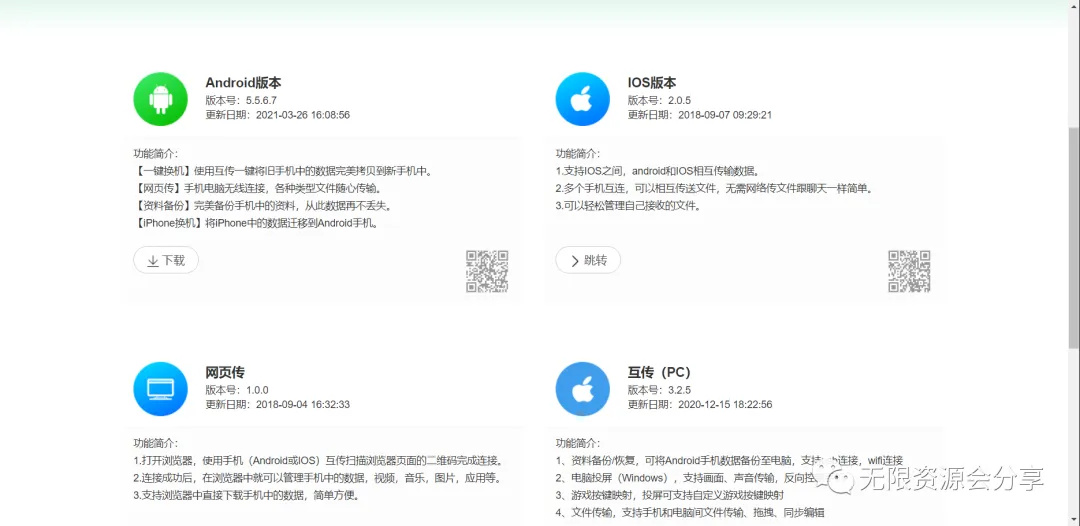The height and width of the screenshot is (526, 1080).
Task: Click the 【iPhone换机】 feature line
Action: coord(256,223)
